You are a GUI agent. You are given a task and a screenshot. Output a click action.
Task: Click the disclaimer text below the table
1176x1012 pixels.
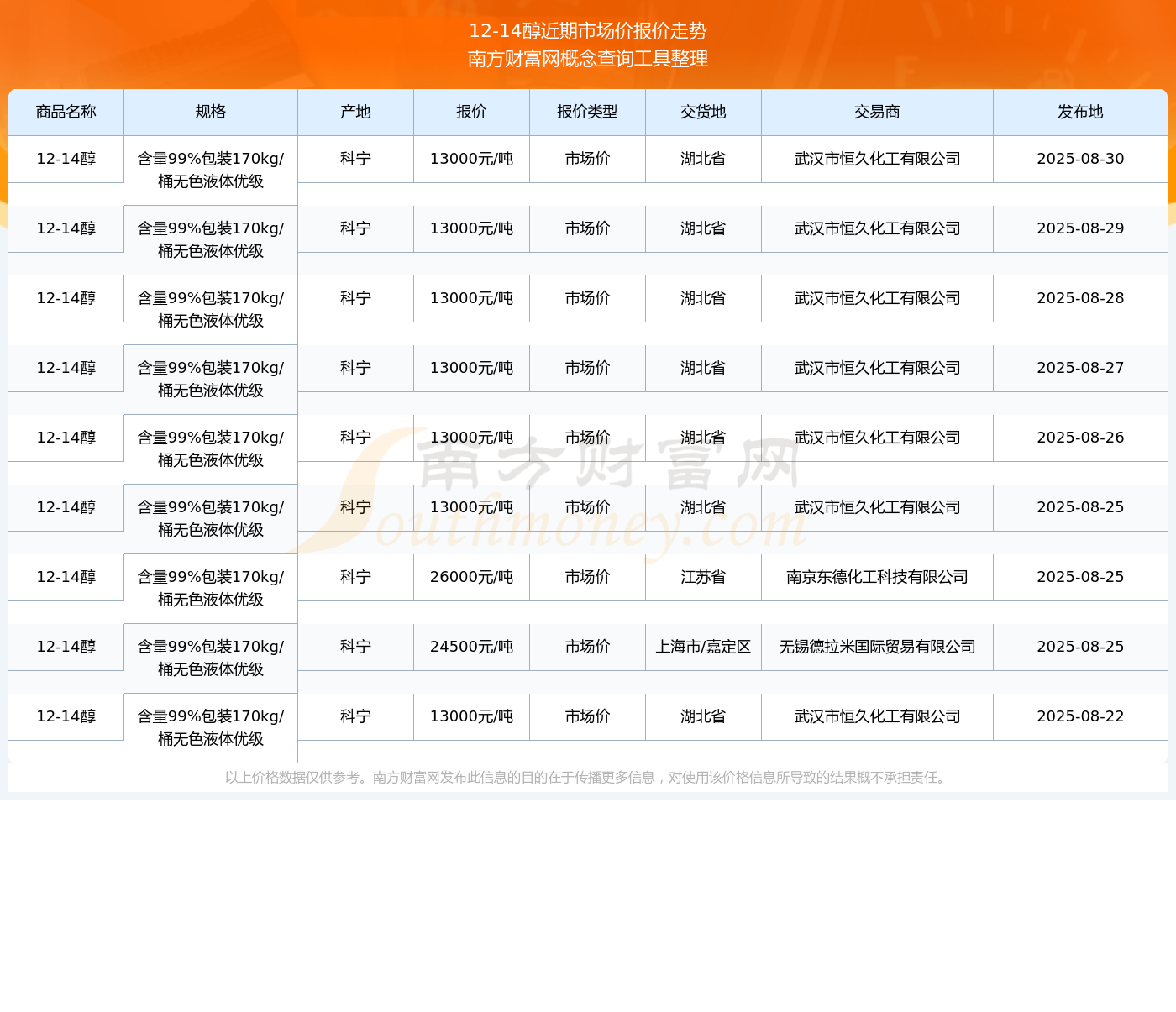588,778
